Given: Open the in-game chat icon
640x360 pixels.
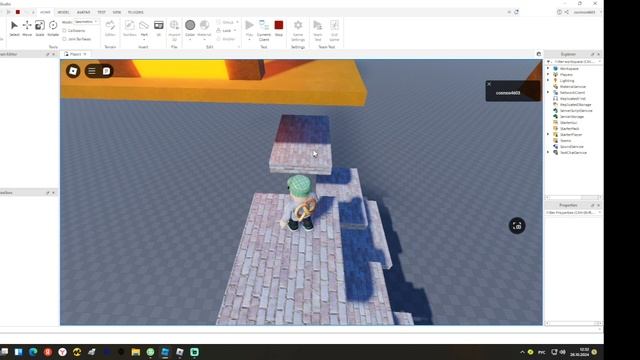Looking at the screenshot, I should (106, 71).
